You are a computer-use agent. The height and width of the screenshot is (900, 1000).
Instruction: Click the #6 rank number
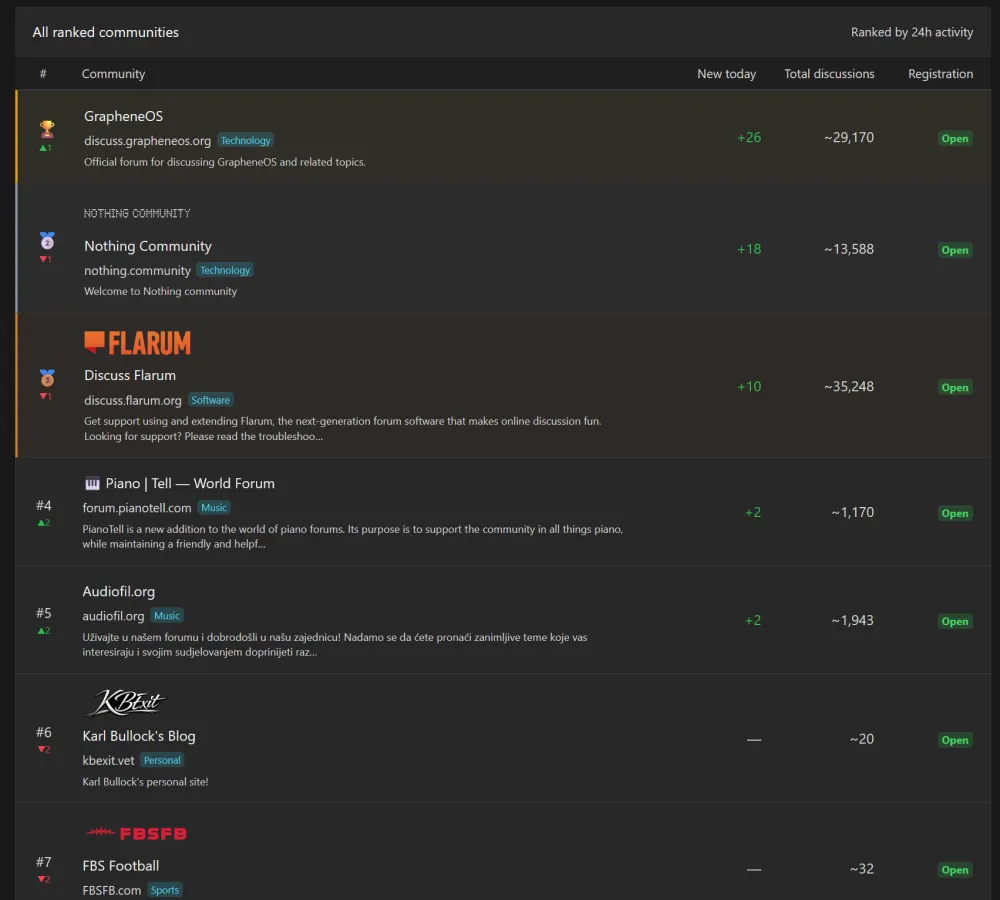pyautogui.click(x=43, y=732)
